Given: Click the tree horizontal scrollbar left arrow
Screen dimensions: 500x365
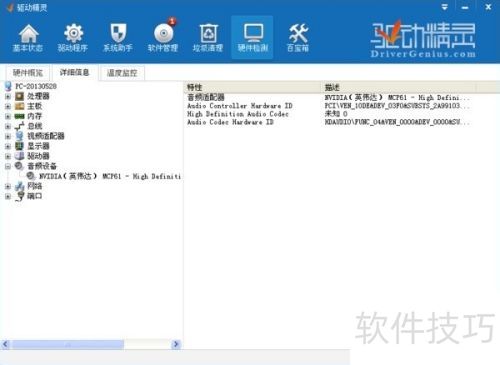Looking at the screenshot, I should (5, 344).
